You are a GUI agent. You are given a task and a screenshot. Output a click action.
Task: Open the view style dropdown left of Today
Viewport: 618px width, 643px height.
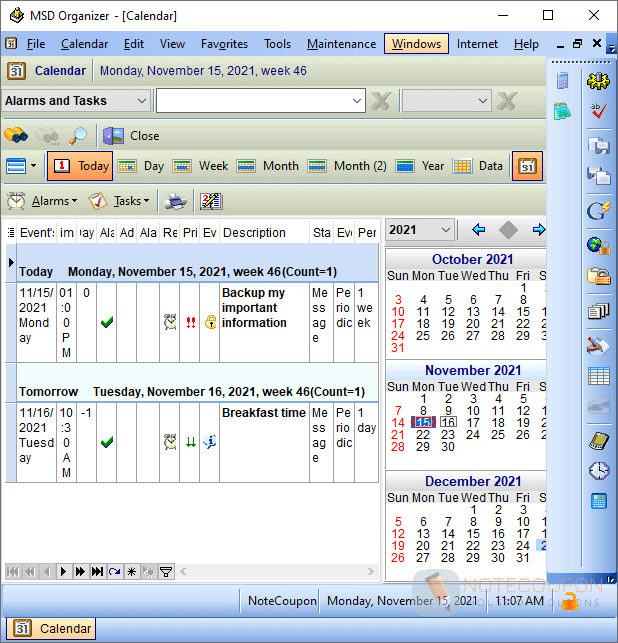point(34,166)
